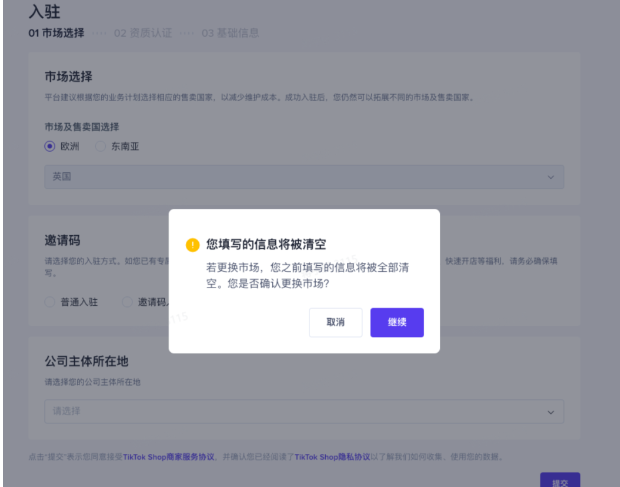
Task: Click 取消 to cancel the dialog
Action: 335,322
